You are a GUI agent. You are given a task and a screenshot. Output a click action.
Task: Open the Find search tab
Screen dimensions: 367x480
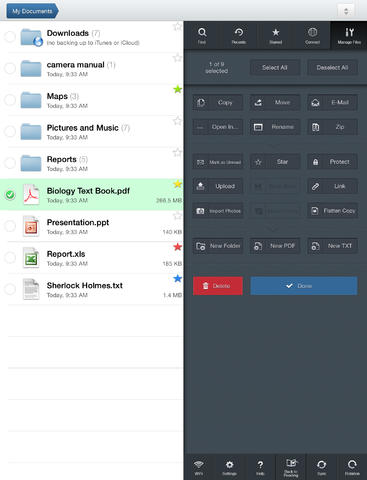[x=202, y=35]
